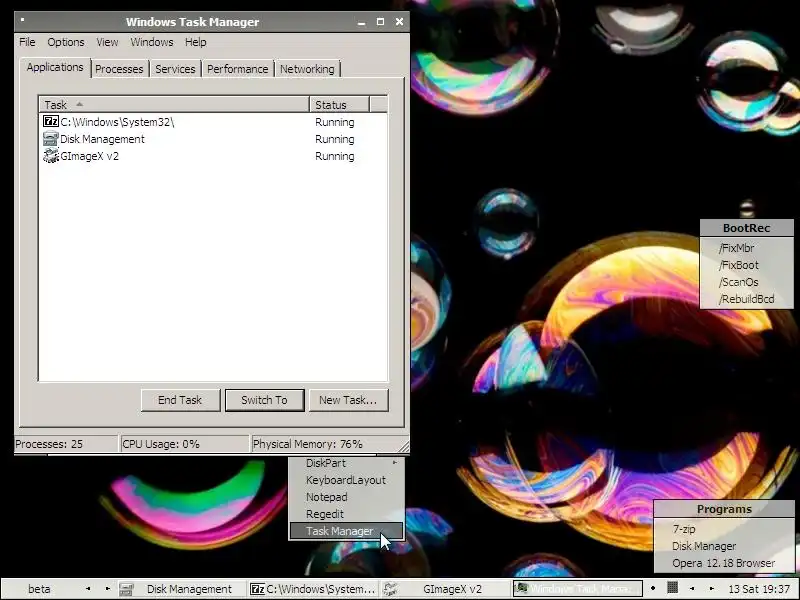Click the beta workspace label in taskbar

(x=39, y=589)
